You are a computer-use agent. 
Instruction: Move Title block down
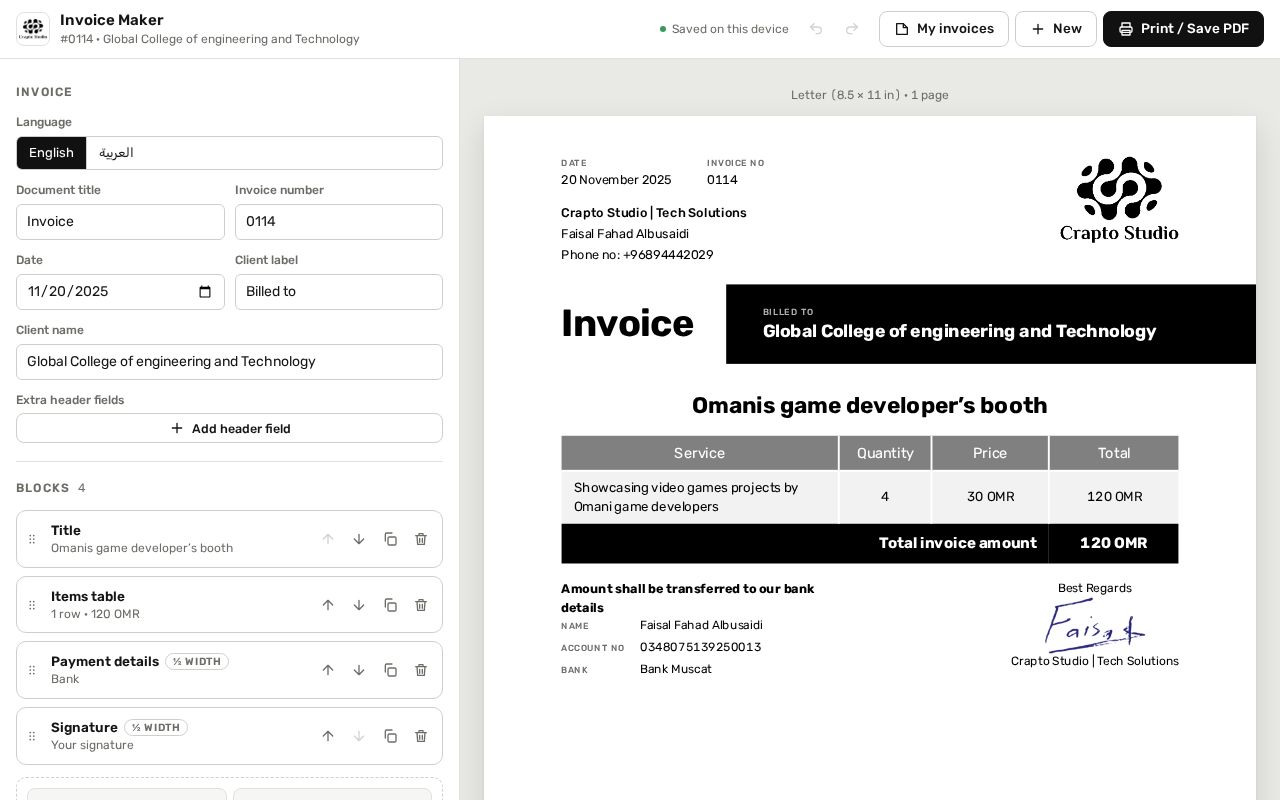point(359,539)
